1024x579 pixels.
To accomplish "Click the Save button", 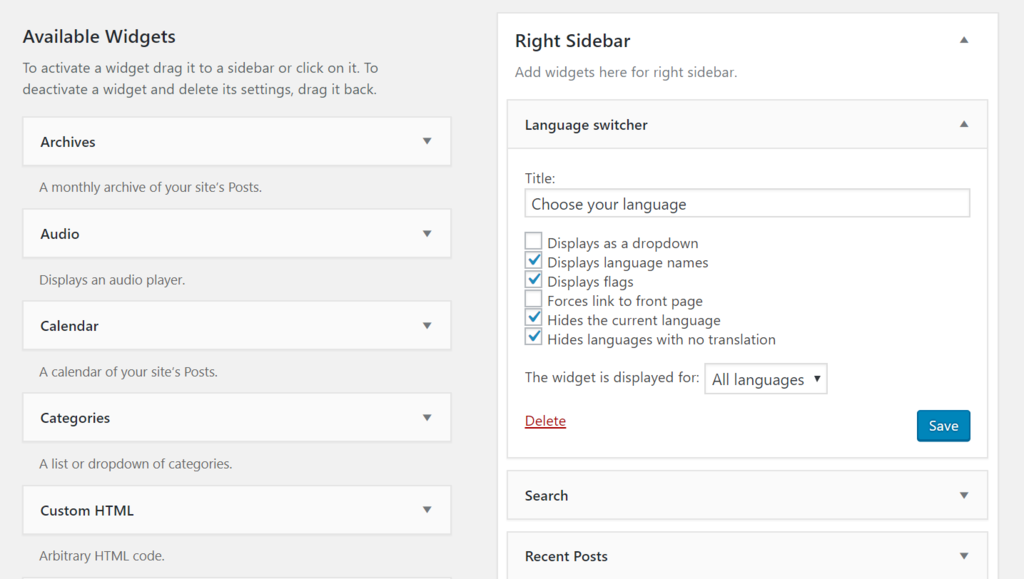I will coord(943,426).
